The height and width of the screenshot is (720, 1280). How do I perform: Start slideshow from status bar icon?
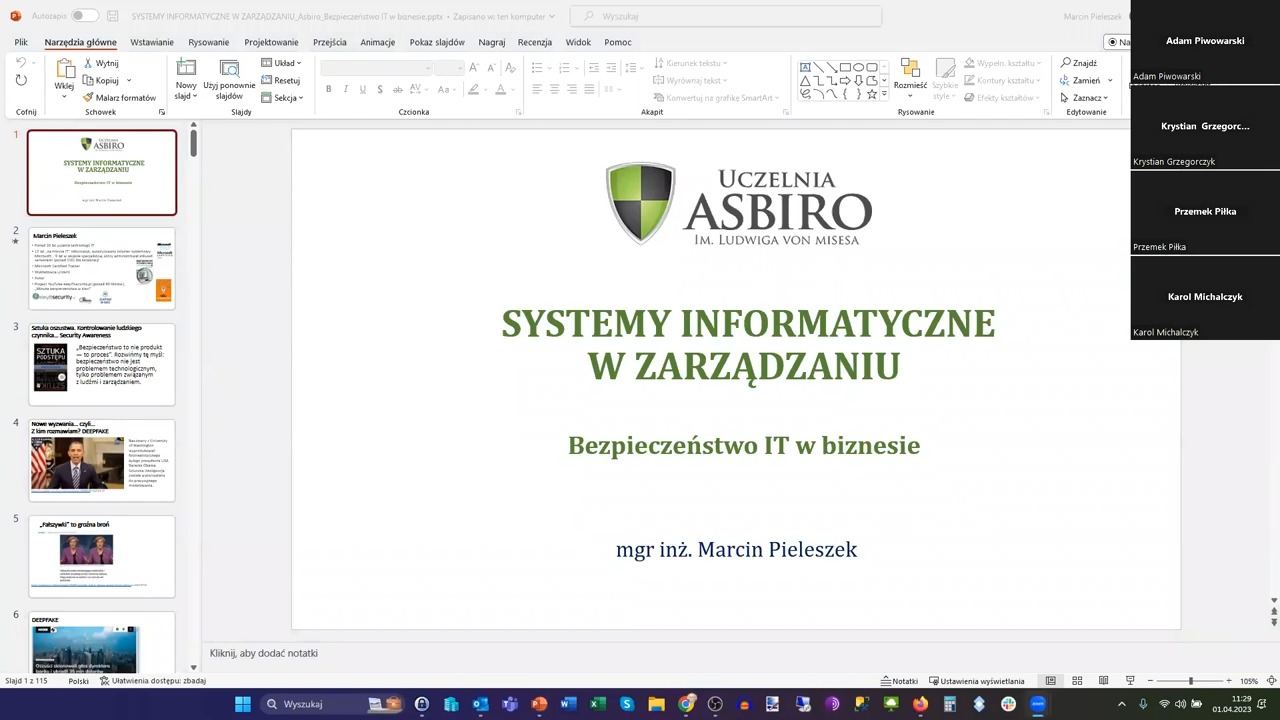tap(1130, 681)
